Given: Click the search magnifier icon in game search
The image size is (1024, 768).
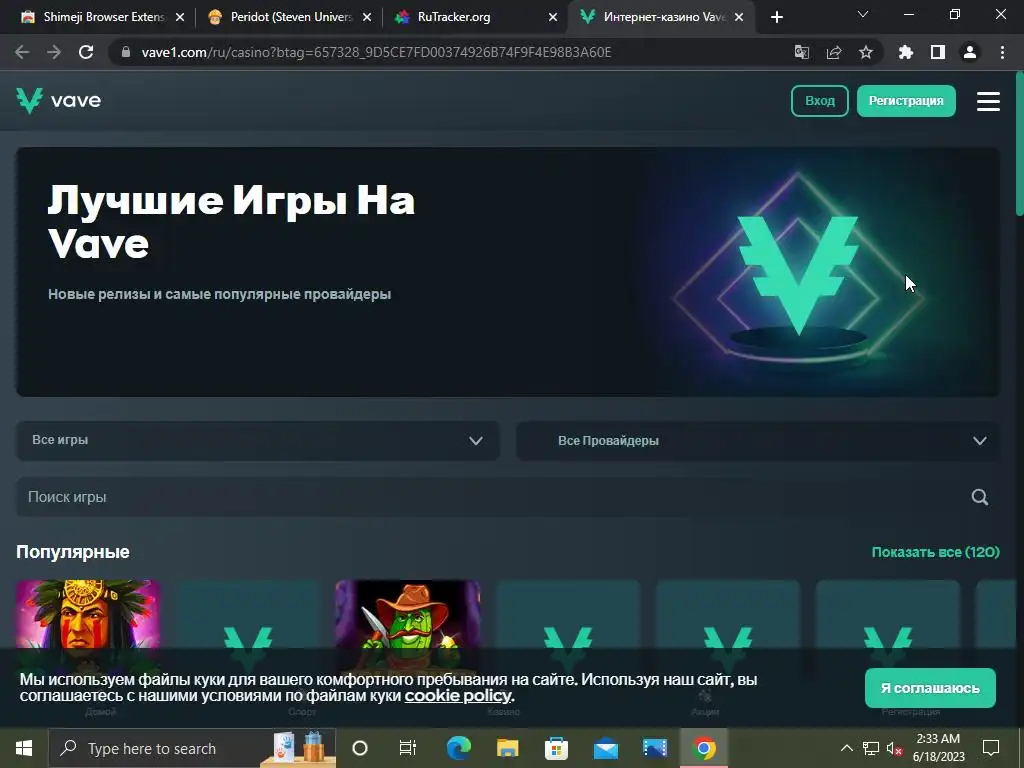Looking at the screenshot, I should click(x=980, y=497).
